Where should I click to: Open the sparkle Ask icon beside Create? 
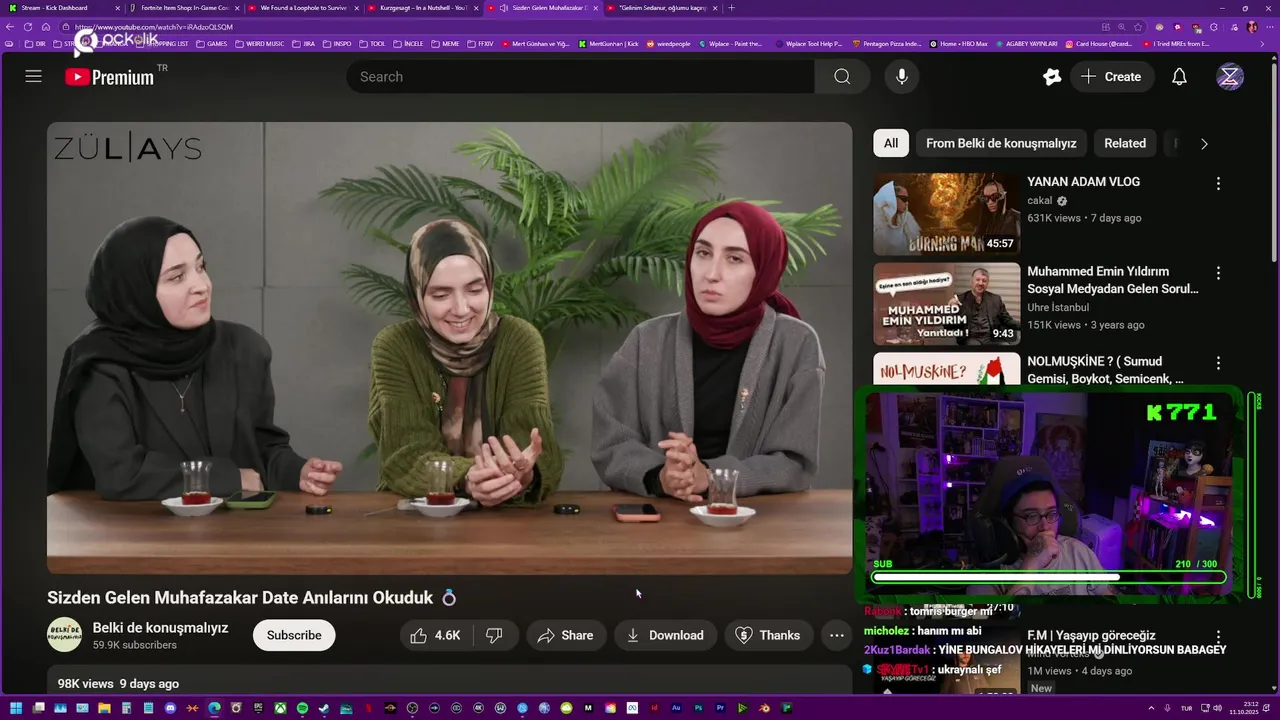point(1051,77)
